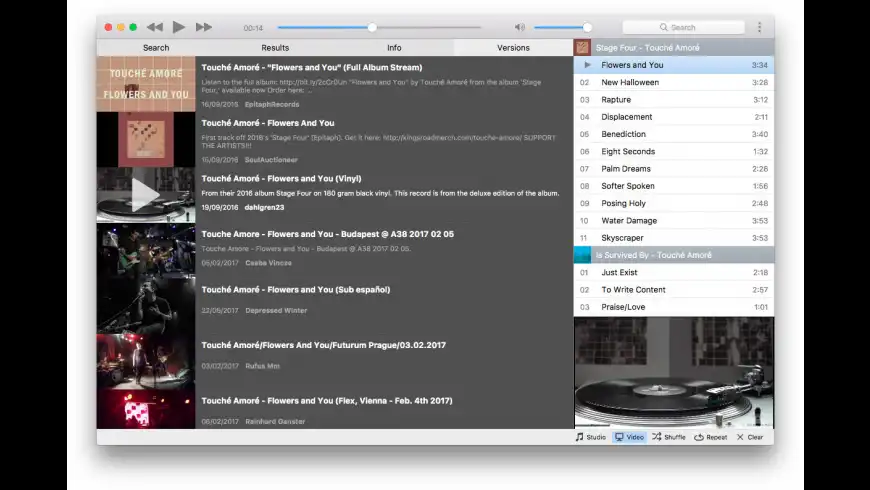The height and width of the screenshot is (490, 870).
Task: Collapse the Stage Four album header
Action: [674, 48]
